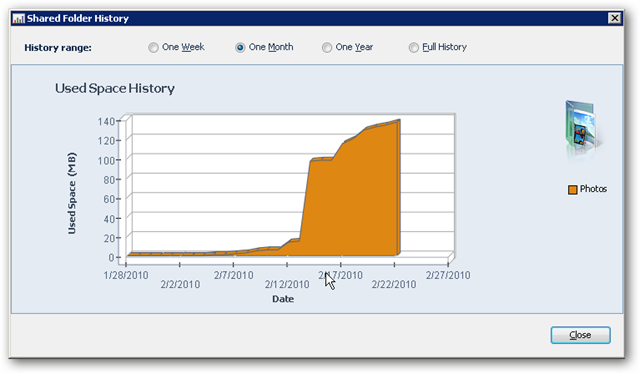Click the Used Space History chart title
The height and width of the screenshot is (374, 640).
point(115,88)
